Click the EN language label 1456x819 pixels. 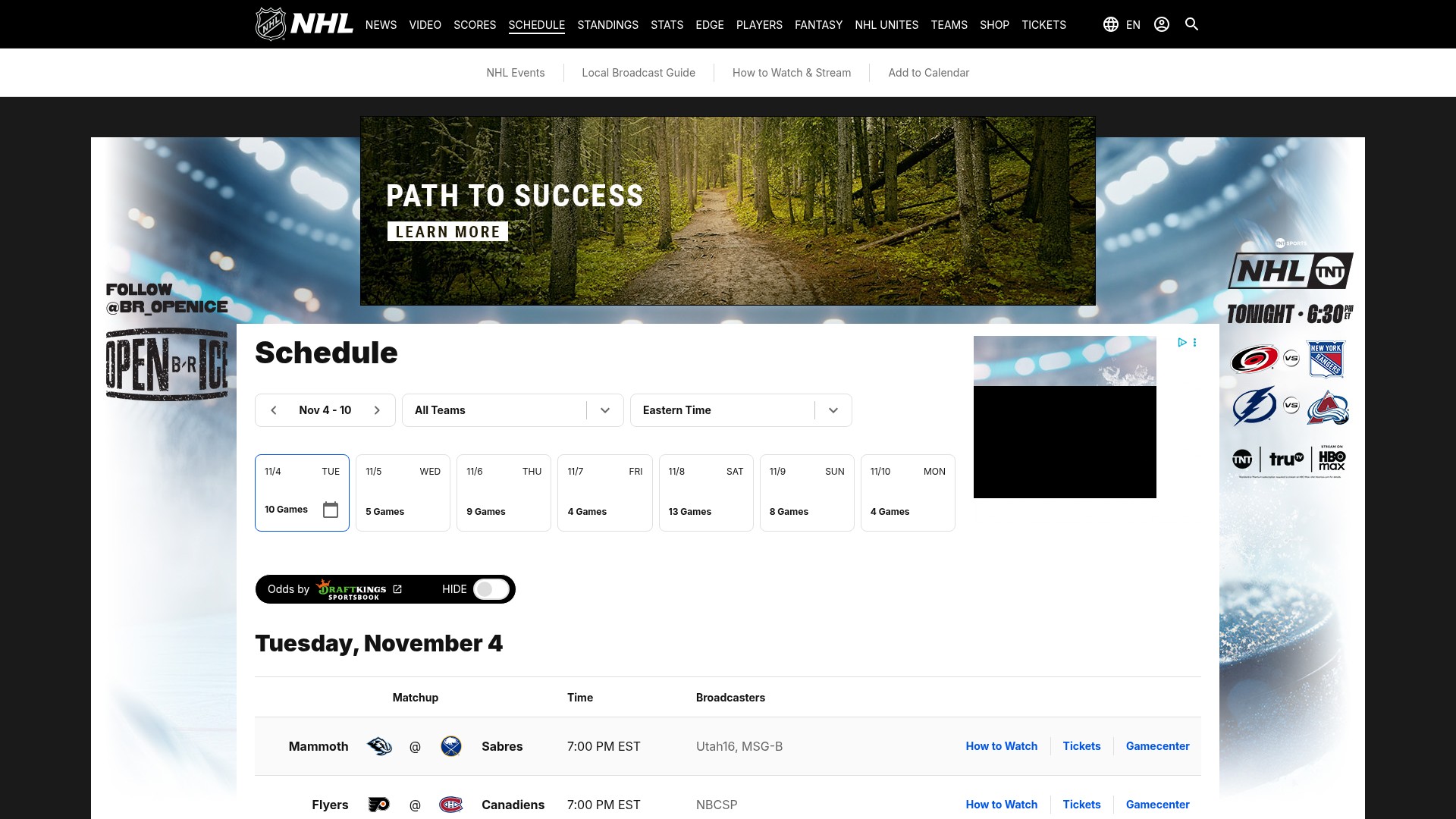pyautogui.click(x=1133, y=25)
